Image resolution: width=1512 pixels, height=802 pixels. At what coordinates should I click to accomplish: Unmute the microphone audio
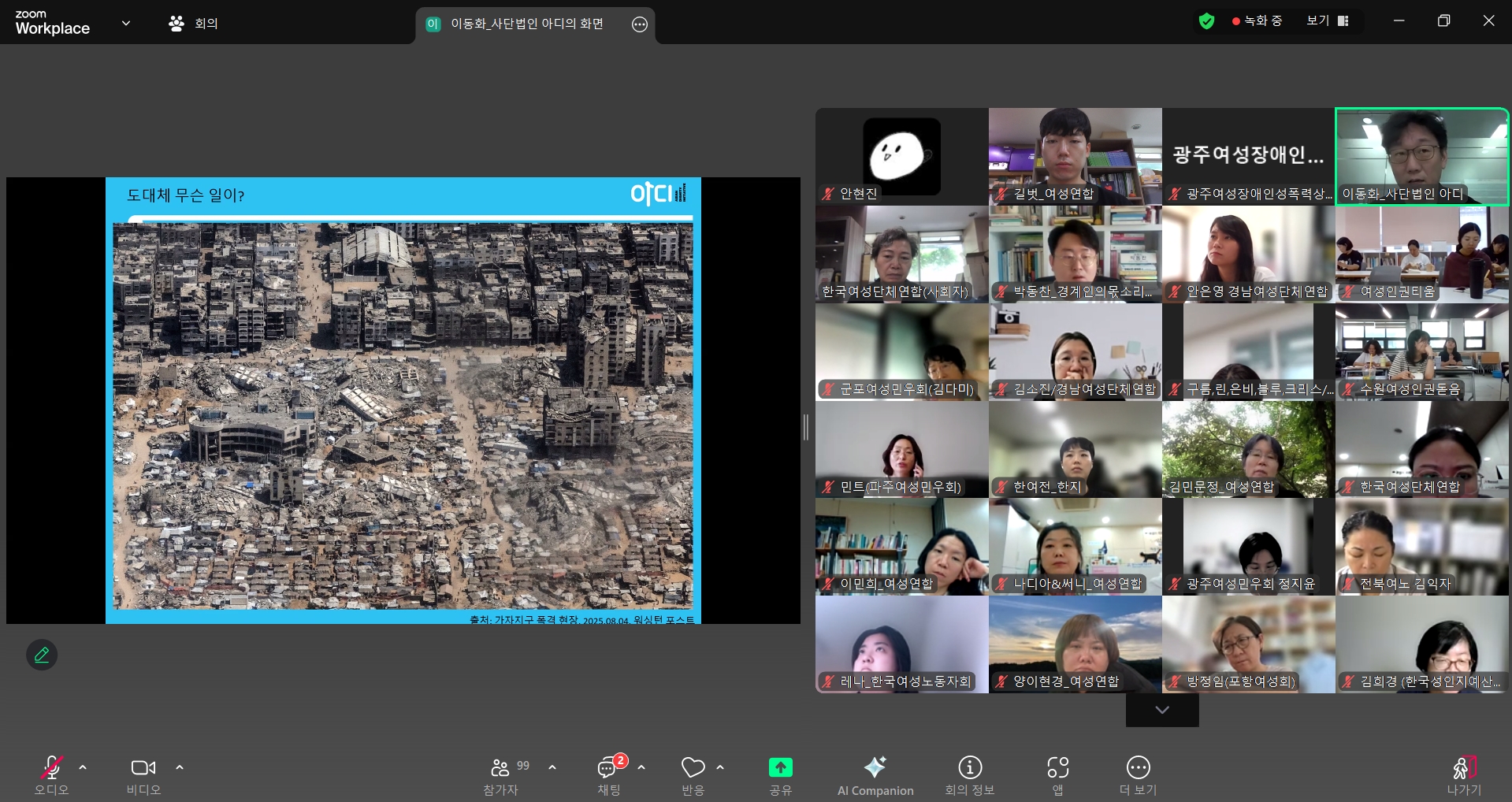[x=51, y=775]
